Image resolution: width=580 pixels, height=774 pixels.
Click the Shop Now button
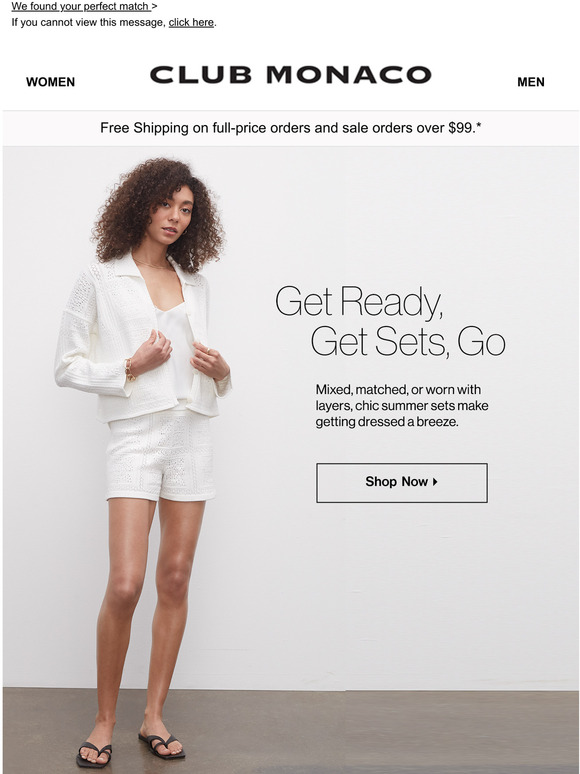click(402, 483)
